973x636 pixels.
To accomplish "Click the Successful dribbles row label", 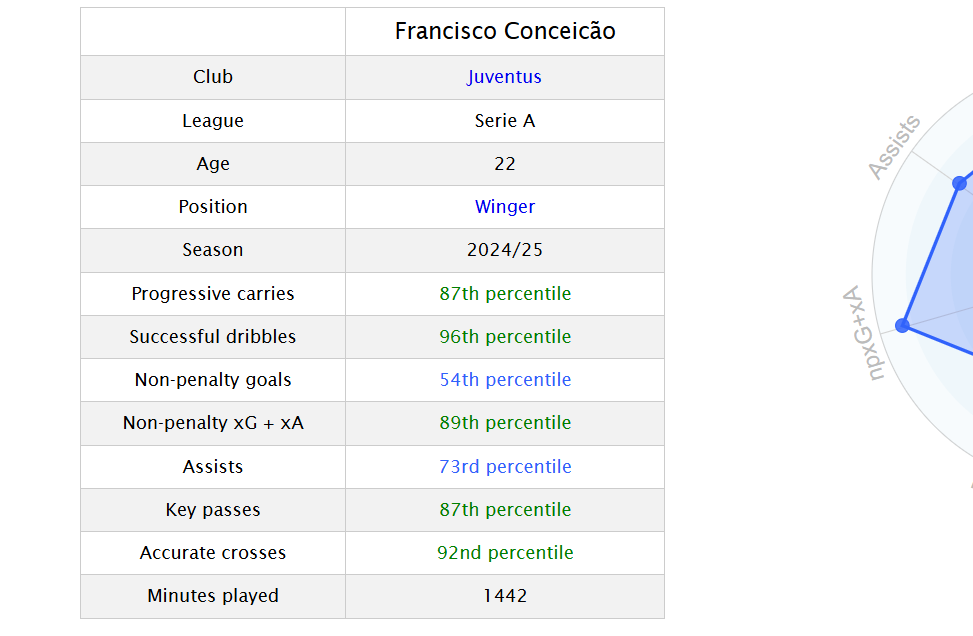I will click(213, 337).
